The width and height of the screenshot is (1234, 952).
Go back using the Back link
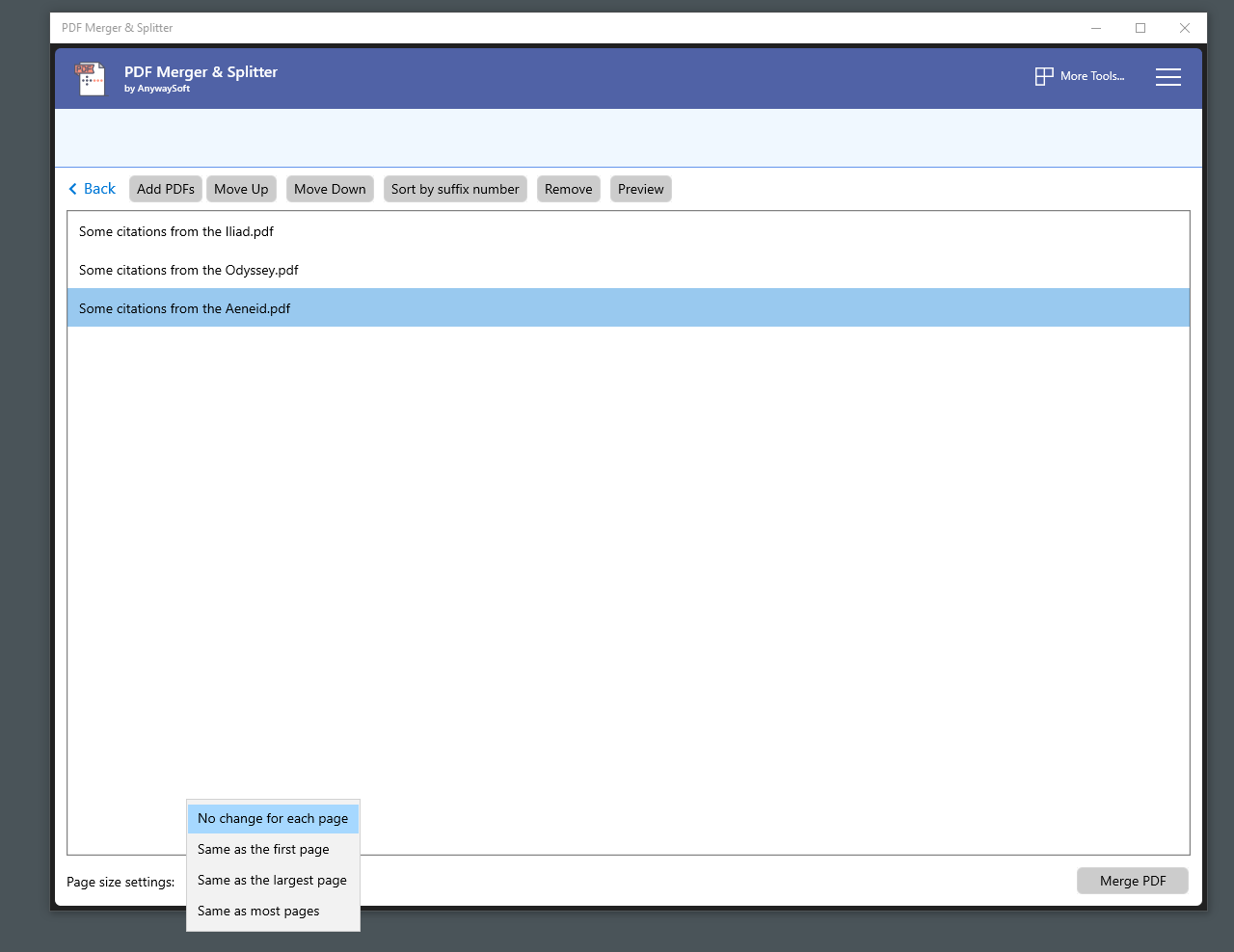coord(92,189)
